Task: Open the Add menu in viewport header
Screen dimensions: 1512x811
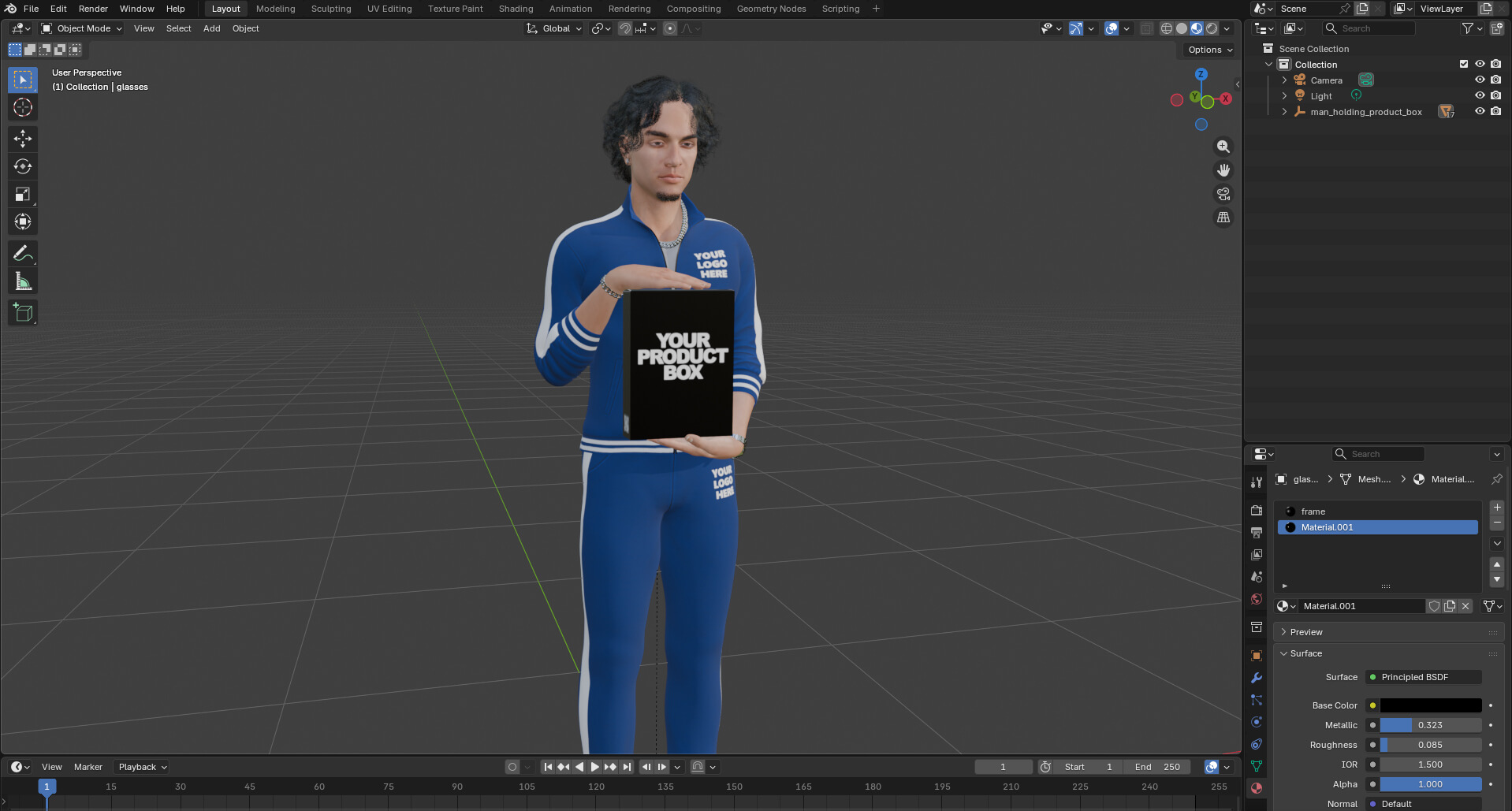Action: tap(212, 28)
